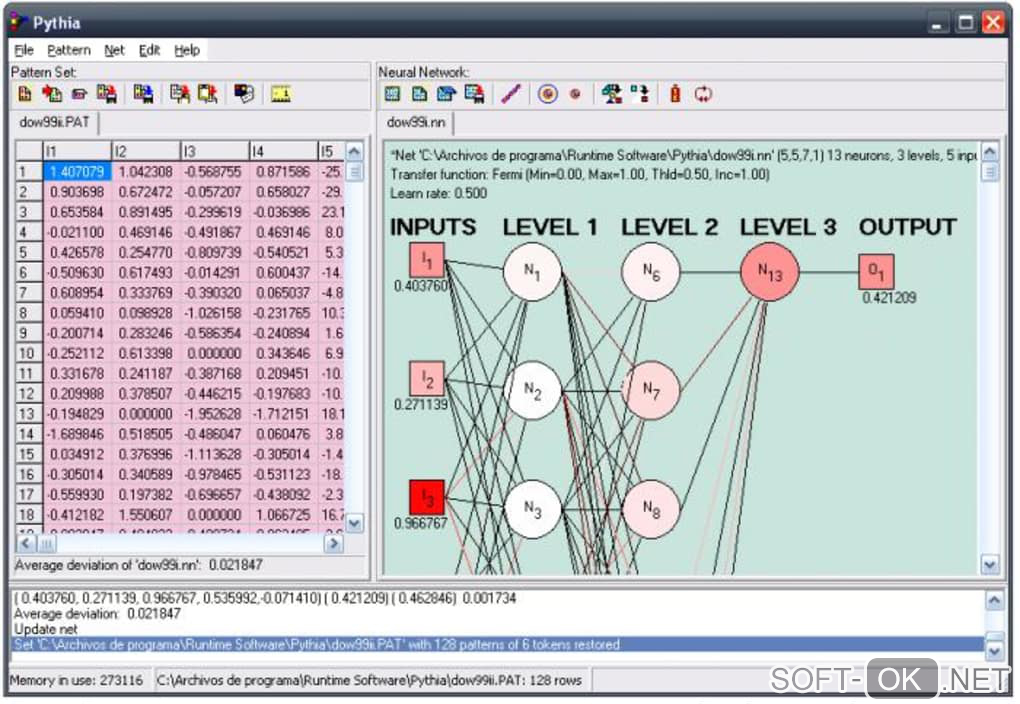Click pattern table scroll-up arrow
Viewport: 1020px width, 704px height.
tap(355, 152)
